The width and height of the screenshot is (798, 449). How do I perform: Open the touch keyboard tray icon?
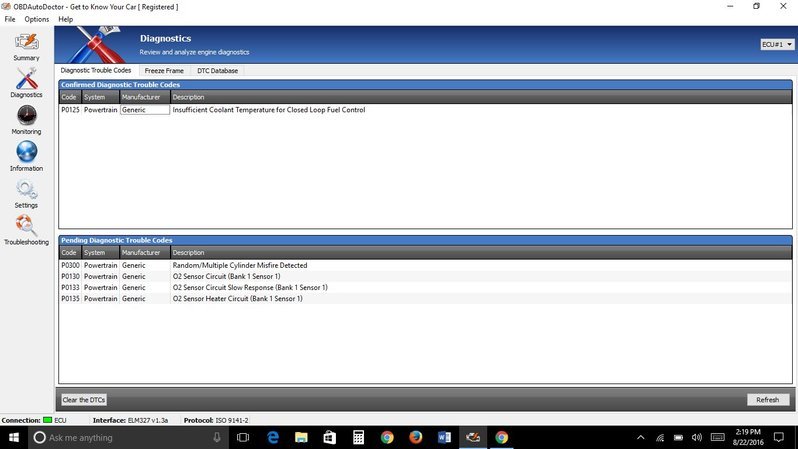[718, 437]
